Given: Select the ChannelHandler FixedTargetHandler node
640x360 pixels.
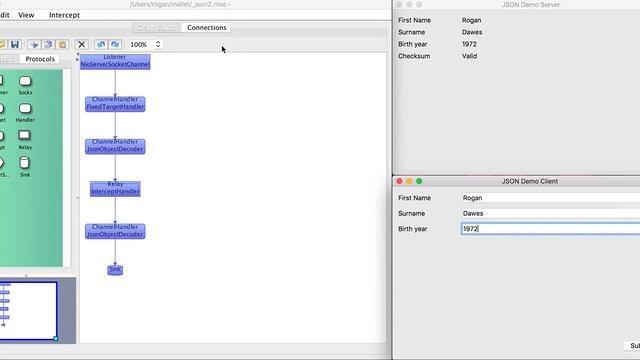Looking at the screenshot, I should tap(115, 104).
